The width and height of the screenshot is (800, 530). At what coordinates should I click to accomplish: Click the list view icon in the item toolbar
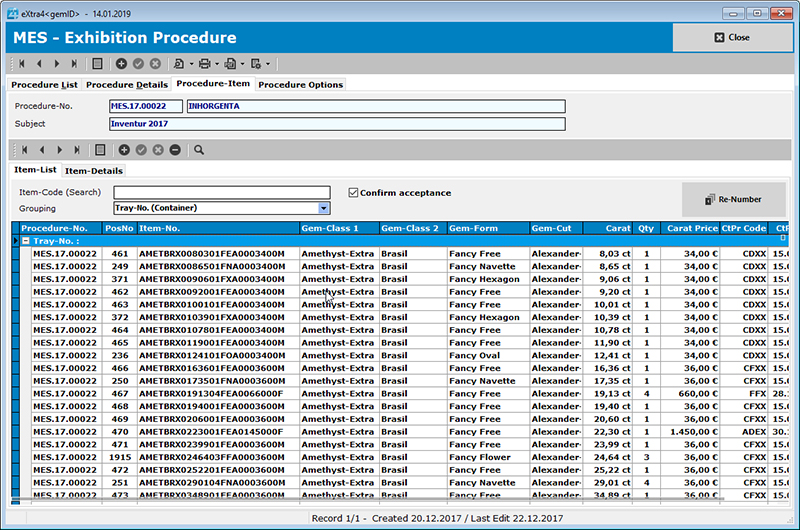point(99,150)
